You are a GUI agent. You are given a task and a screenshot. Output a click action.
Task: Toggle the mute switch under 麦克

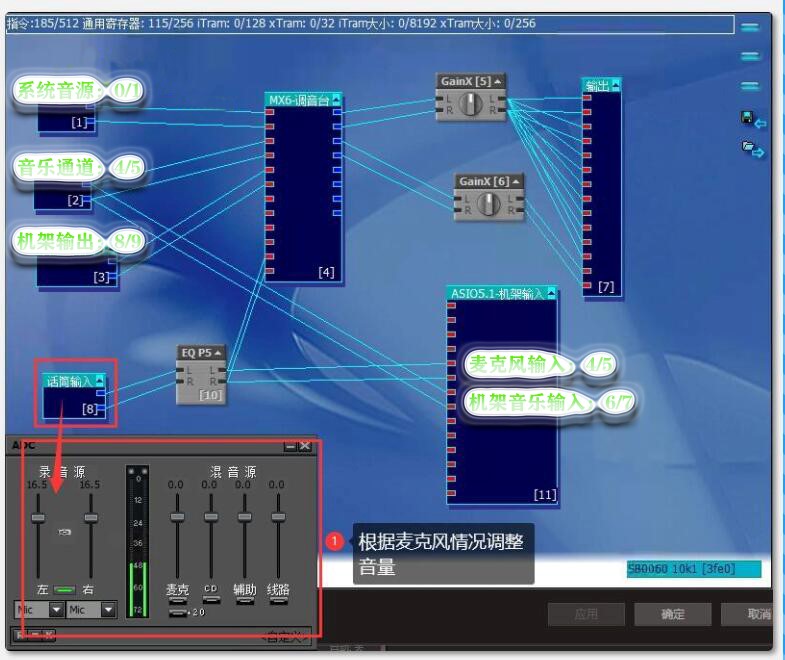click(x=177, y=600)
